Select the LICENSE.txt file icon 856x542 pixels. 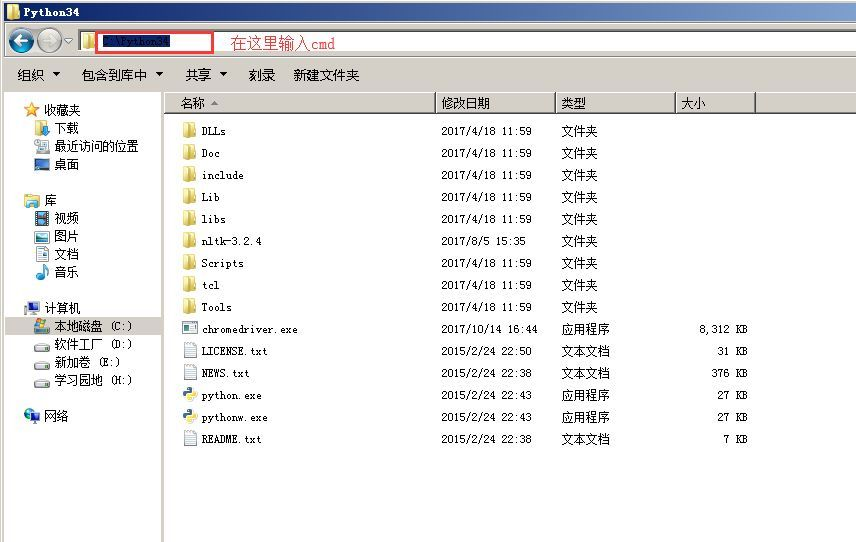tap(189, 350)
